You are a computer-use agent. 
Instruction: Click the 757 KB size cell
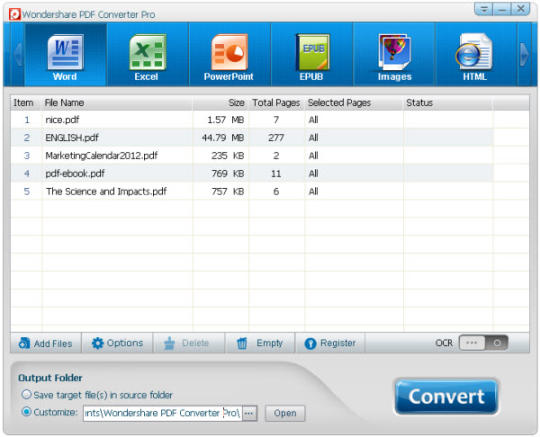pyautogui.click(x=228, y=191)
